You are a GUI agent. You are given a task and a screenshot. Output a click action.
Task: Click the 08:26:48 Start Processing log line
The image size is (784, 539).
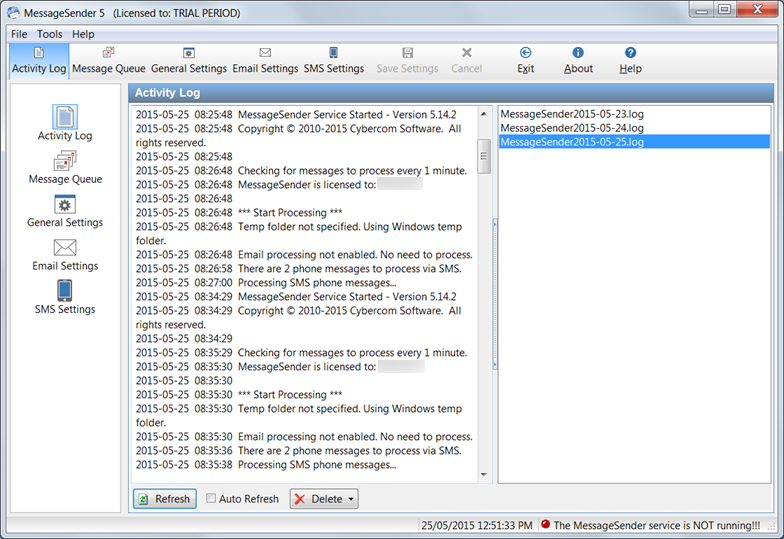(x=239, y=212)
